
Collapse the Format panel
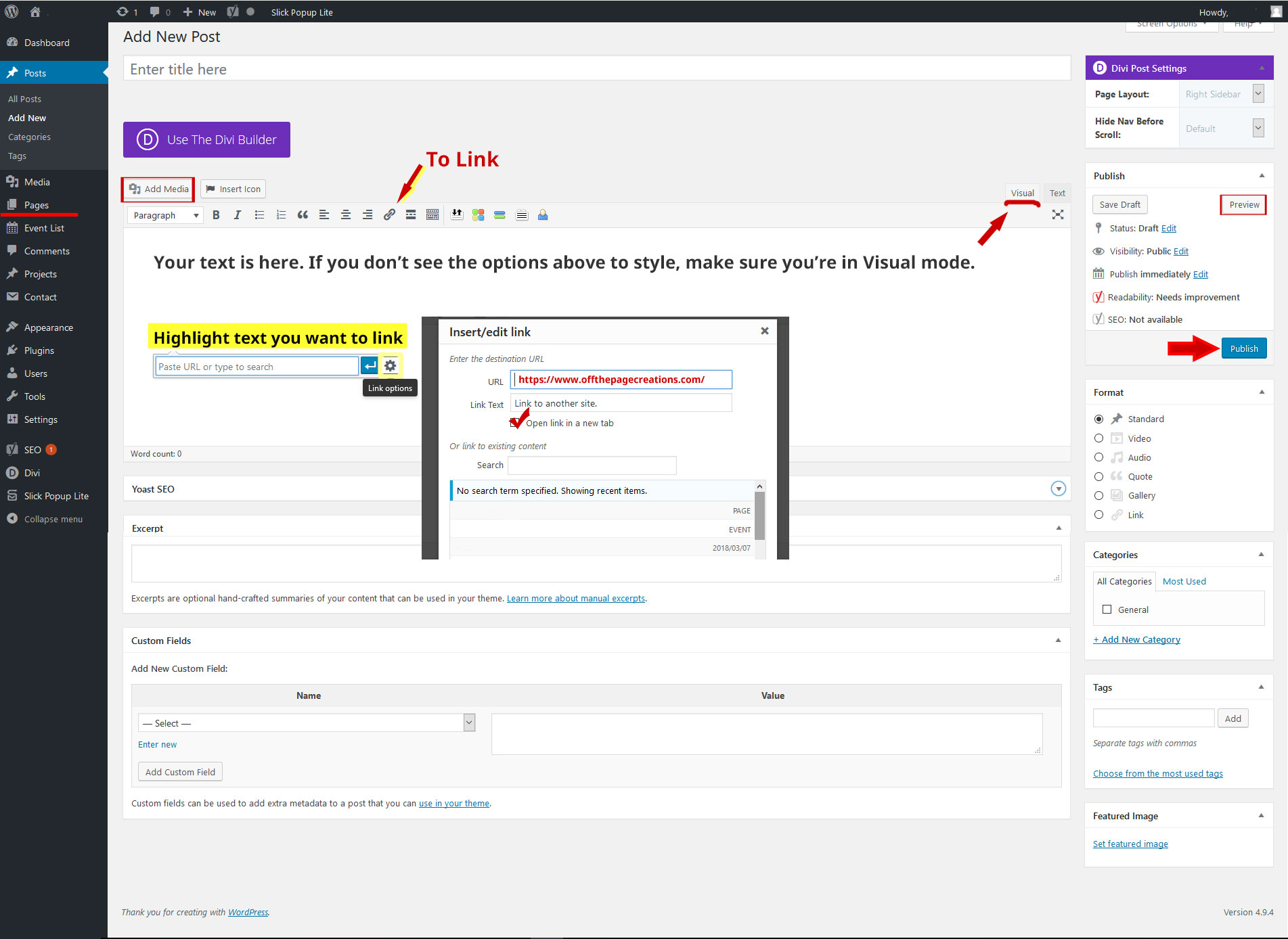(1262, 392)
